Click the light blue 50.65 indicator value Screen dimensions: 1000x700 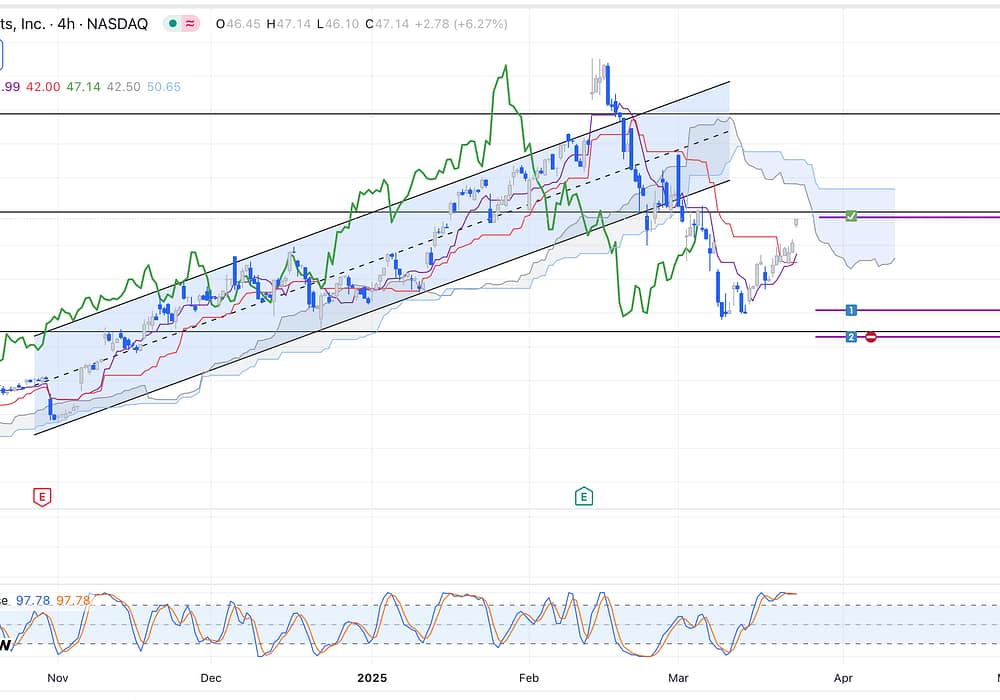pos(164,87)
